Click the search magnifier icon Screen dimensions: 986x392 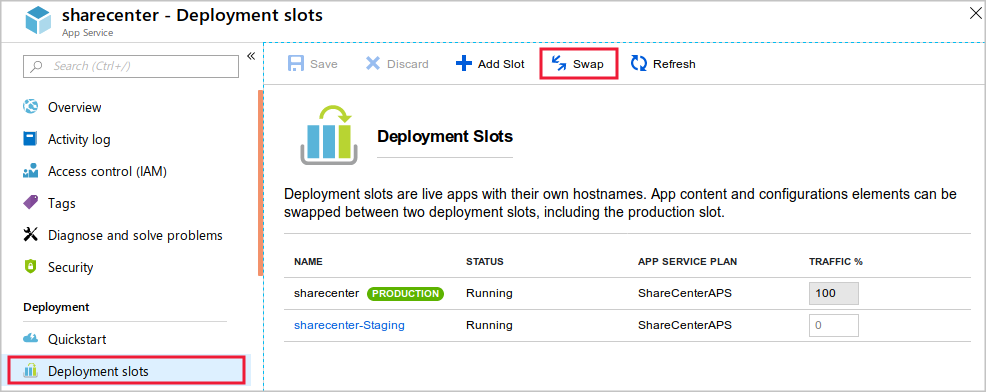pos(37,66)
